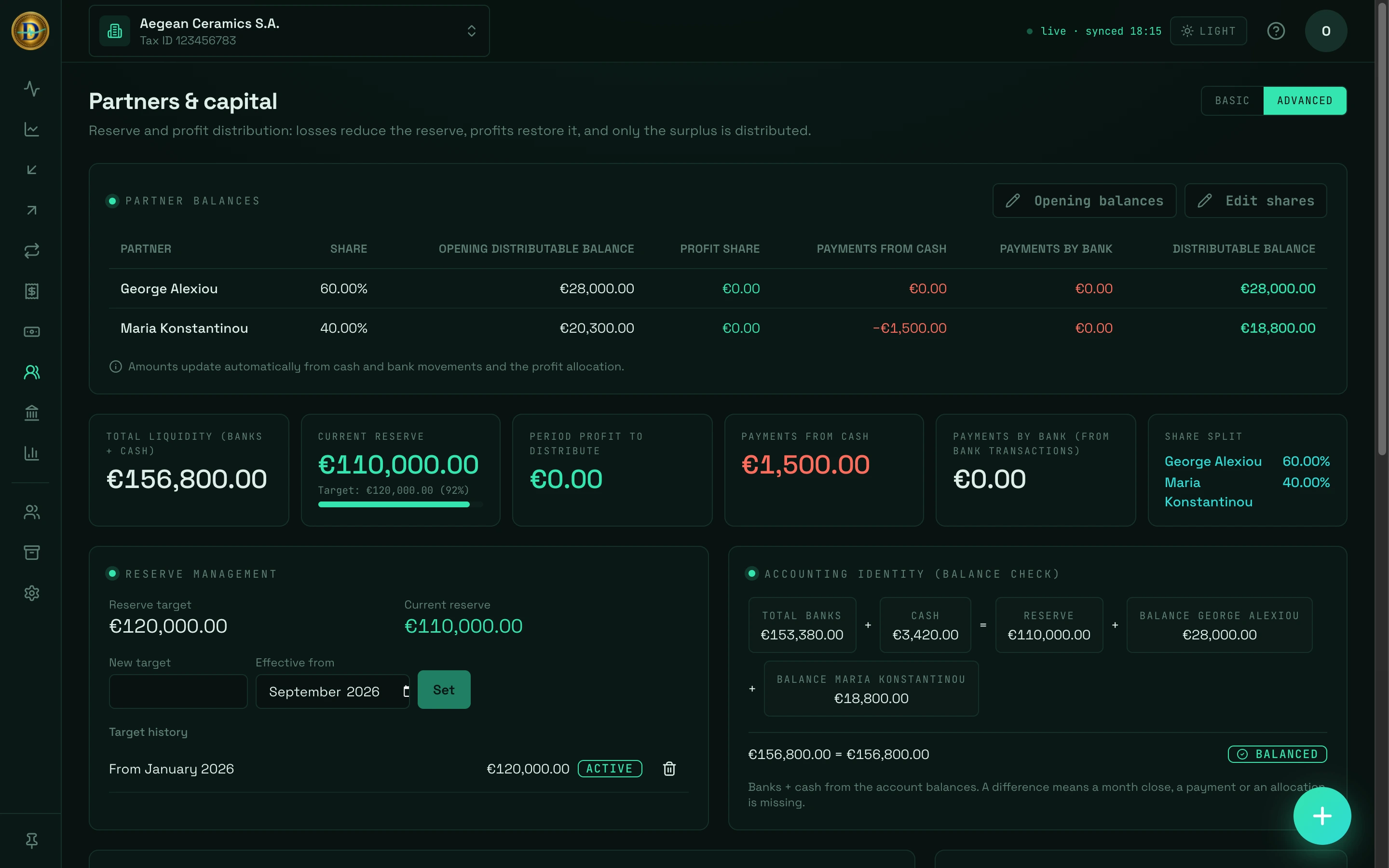The width and height of the screenshot is (1389, 868).
Task: Select the active Partners sidebar icon
Action: click(x=31, y=373)
